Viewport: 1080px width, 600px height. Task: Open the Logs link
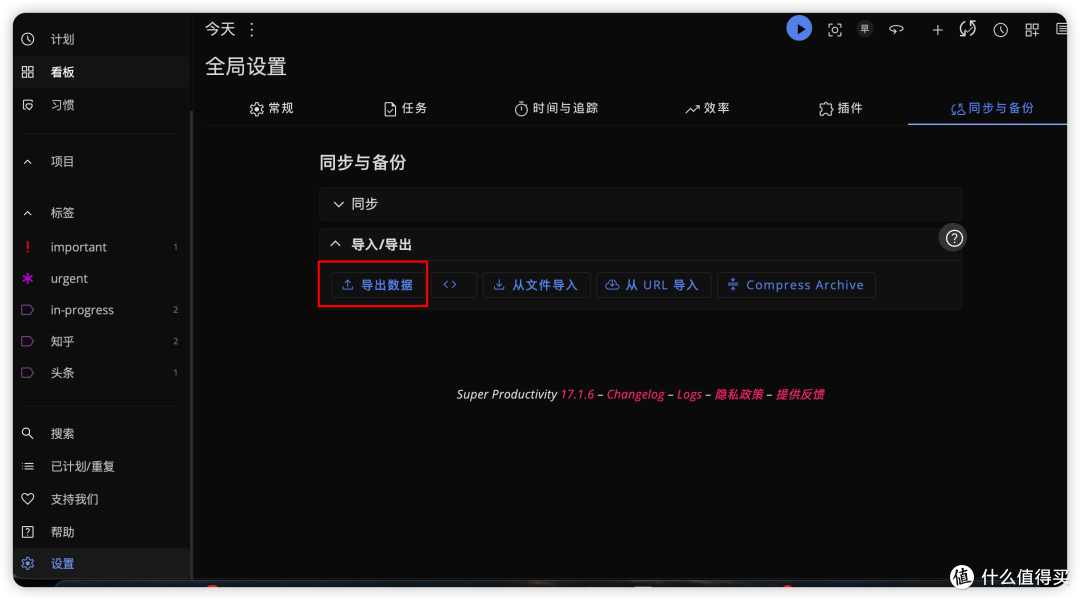click(689, 395)
